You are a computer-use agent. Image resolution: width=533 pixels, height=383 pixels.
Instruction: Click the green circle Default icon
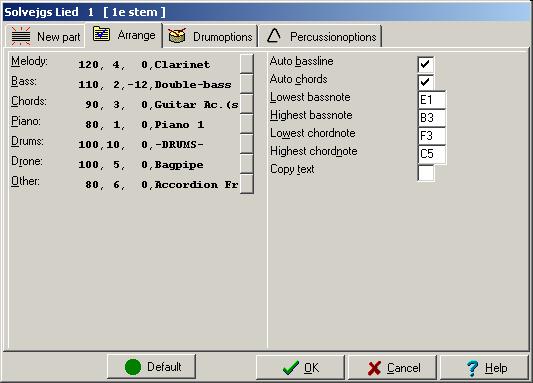(133, 367)
